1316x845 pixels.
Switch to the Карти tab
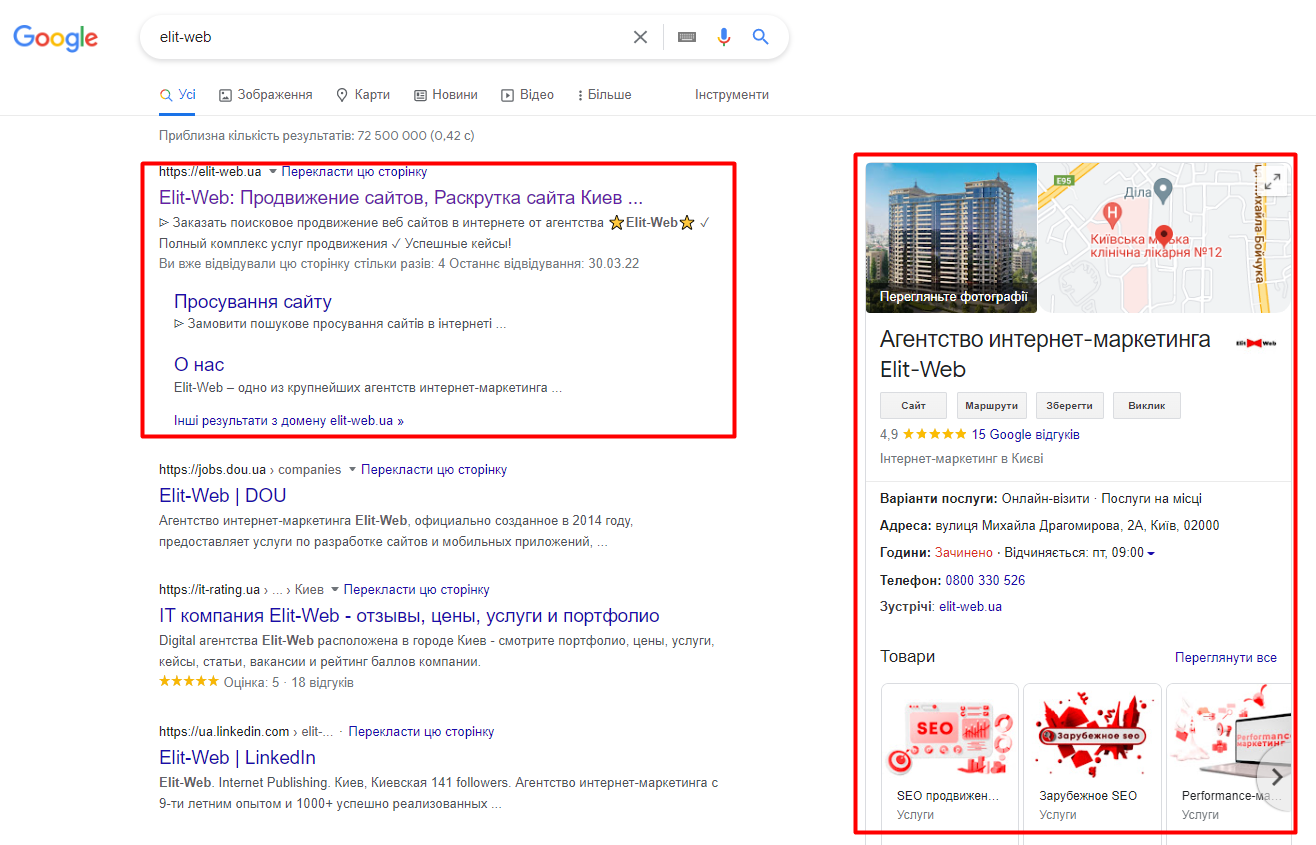363,95
